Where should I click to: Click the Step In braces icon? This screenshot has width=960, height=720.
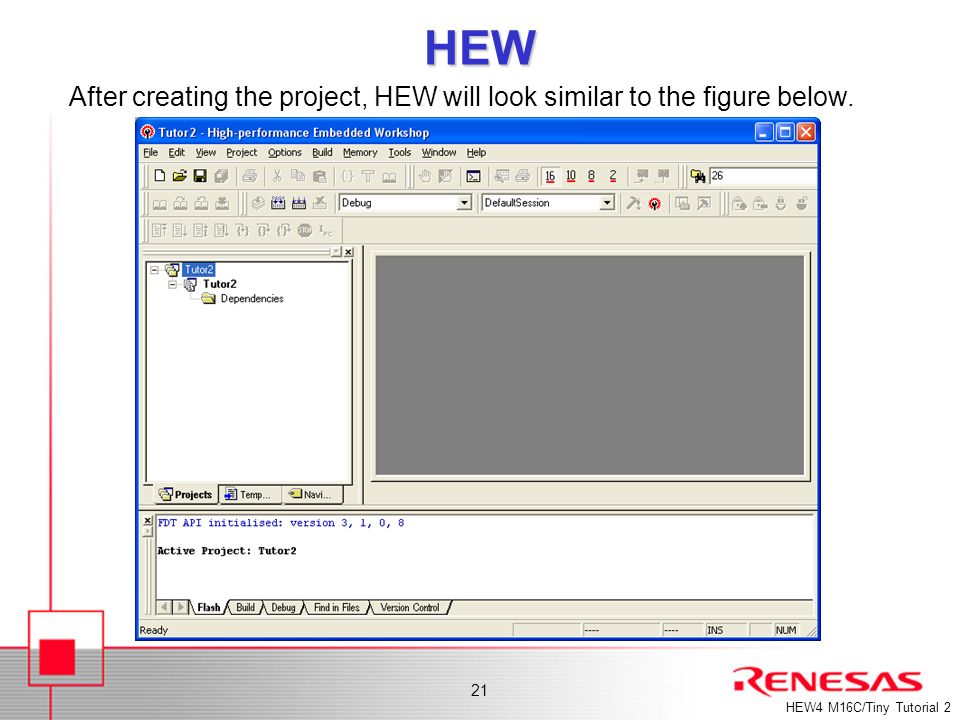(x=242, y=231)
